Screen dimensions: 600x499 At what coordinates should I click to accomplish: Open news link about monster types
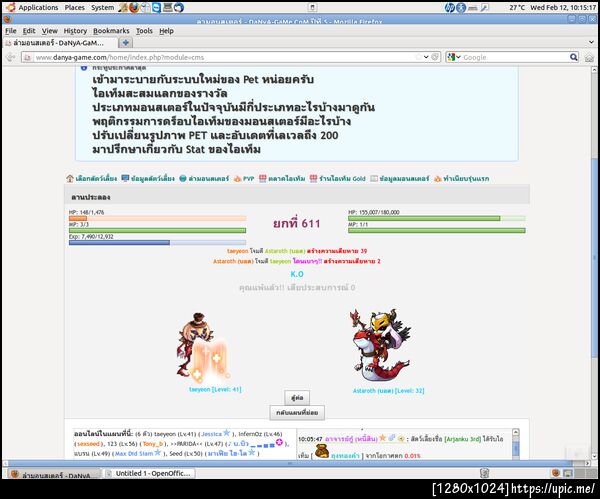pyautogui.click(x=233, y=108)
